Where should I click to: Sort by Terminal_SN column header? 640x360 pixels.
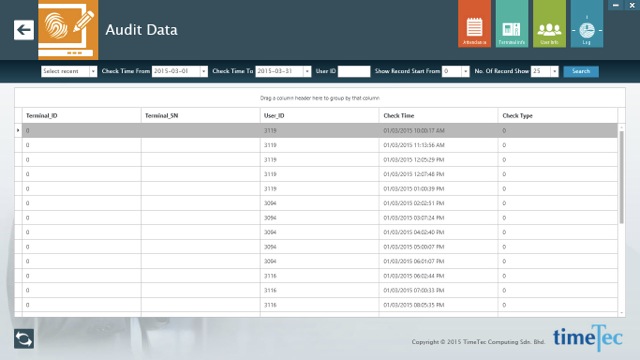pyautogui.click(x=200, y=116)
